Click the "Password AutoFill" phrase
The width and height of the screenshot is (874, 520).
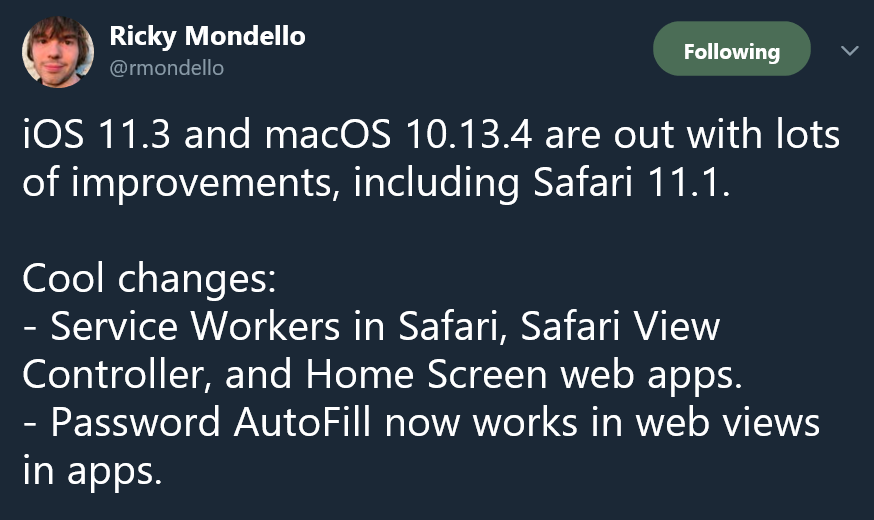211,422
